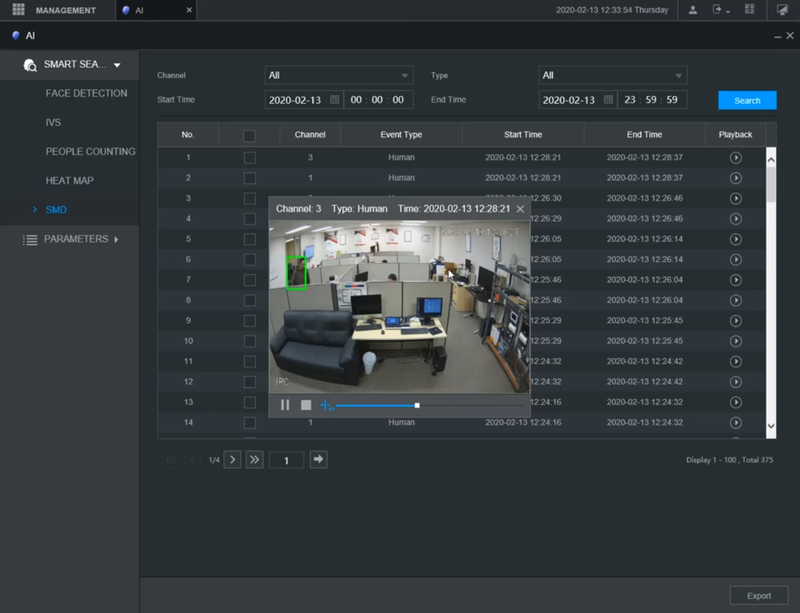Open the Type dropdown
The image size is (800, 613).
[612, 75]
